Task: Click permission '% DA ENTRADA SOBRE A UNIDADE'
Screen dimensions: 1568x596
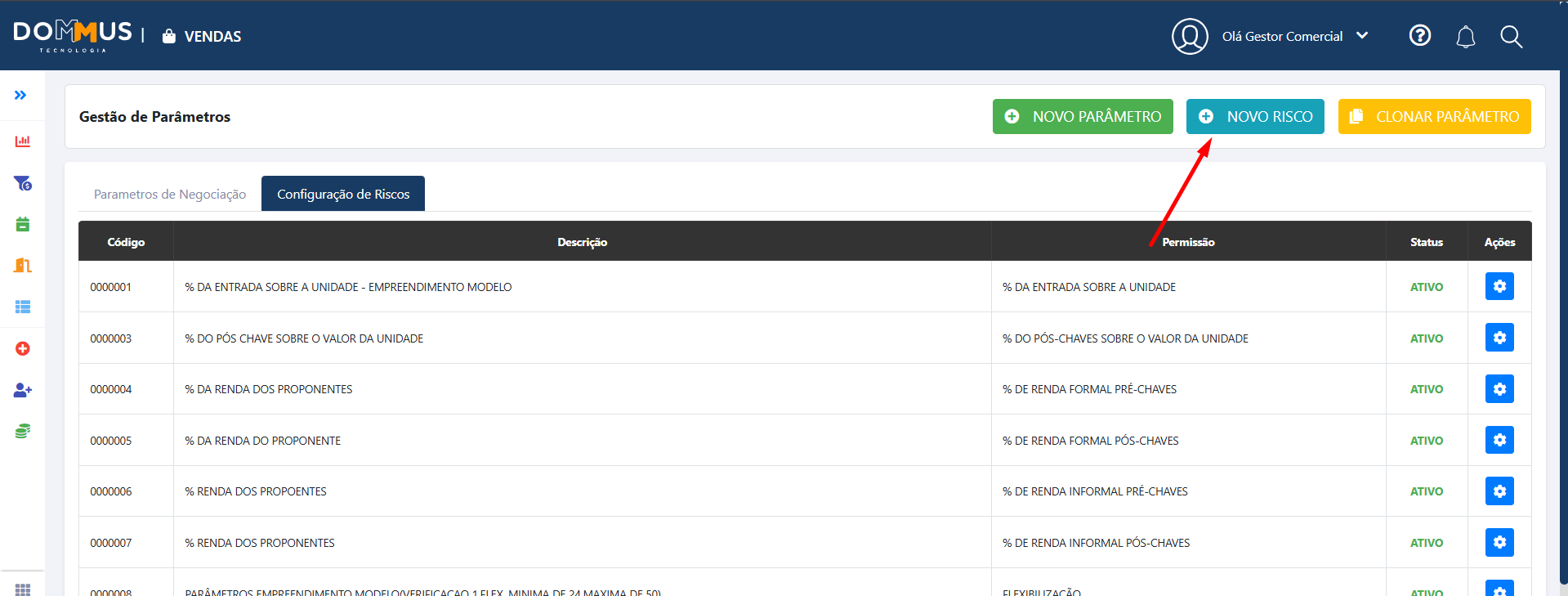Action: (1089, 287)
